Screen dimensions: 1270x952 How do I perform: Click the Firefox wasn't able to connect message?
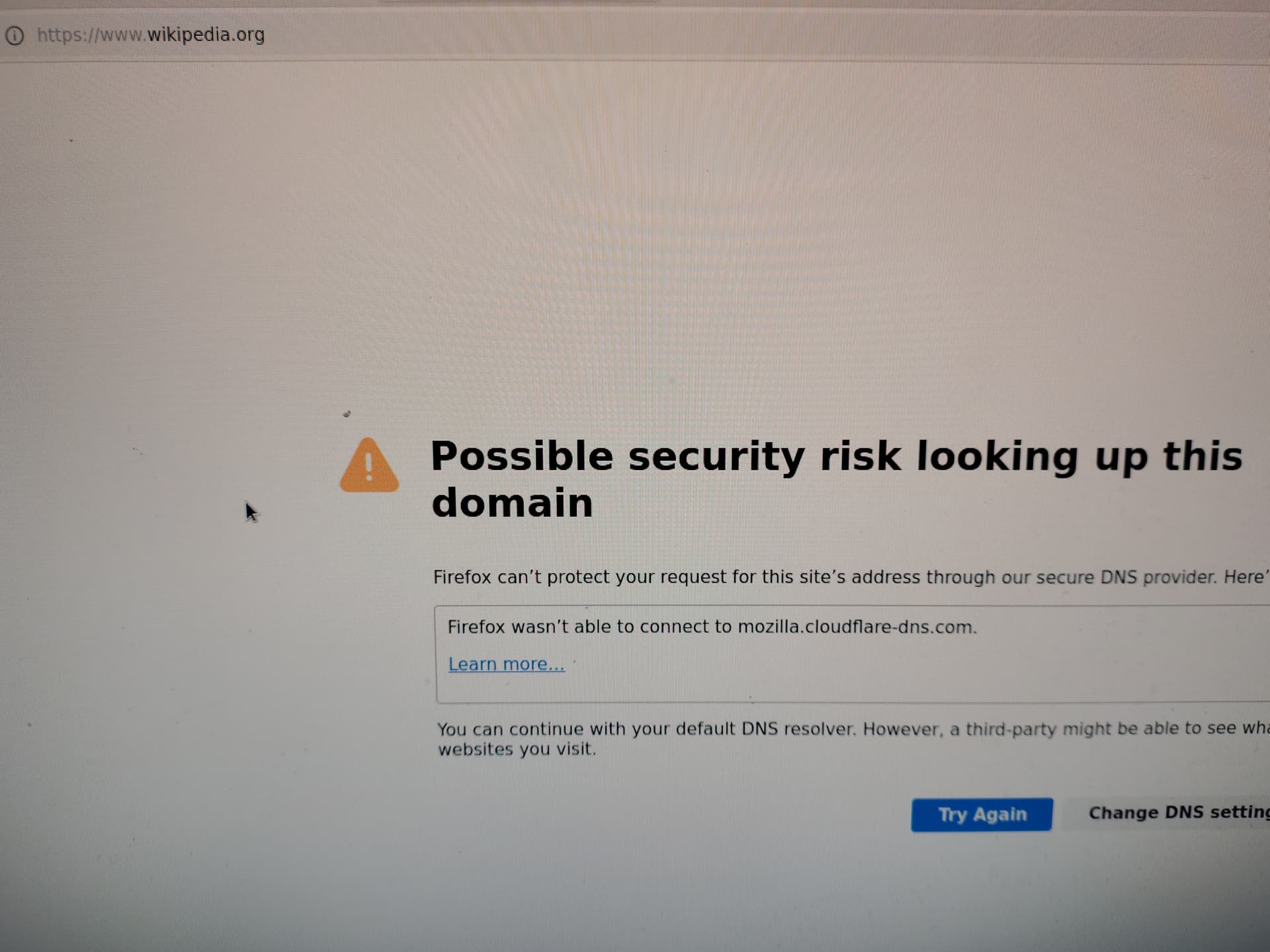click(712, 627)
